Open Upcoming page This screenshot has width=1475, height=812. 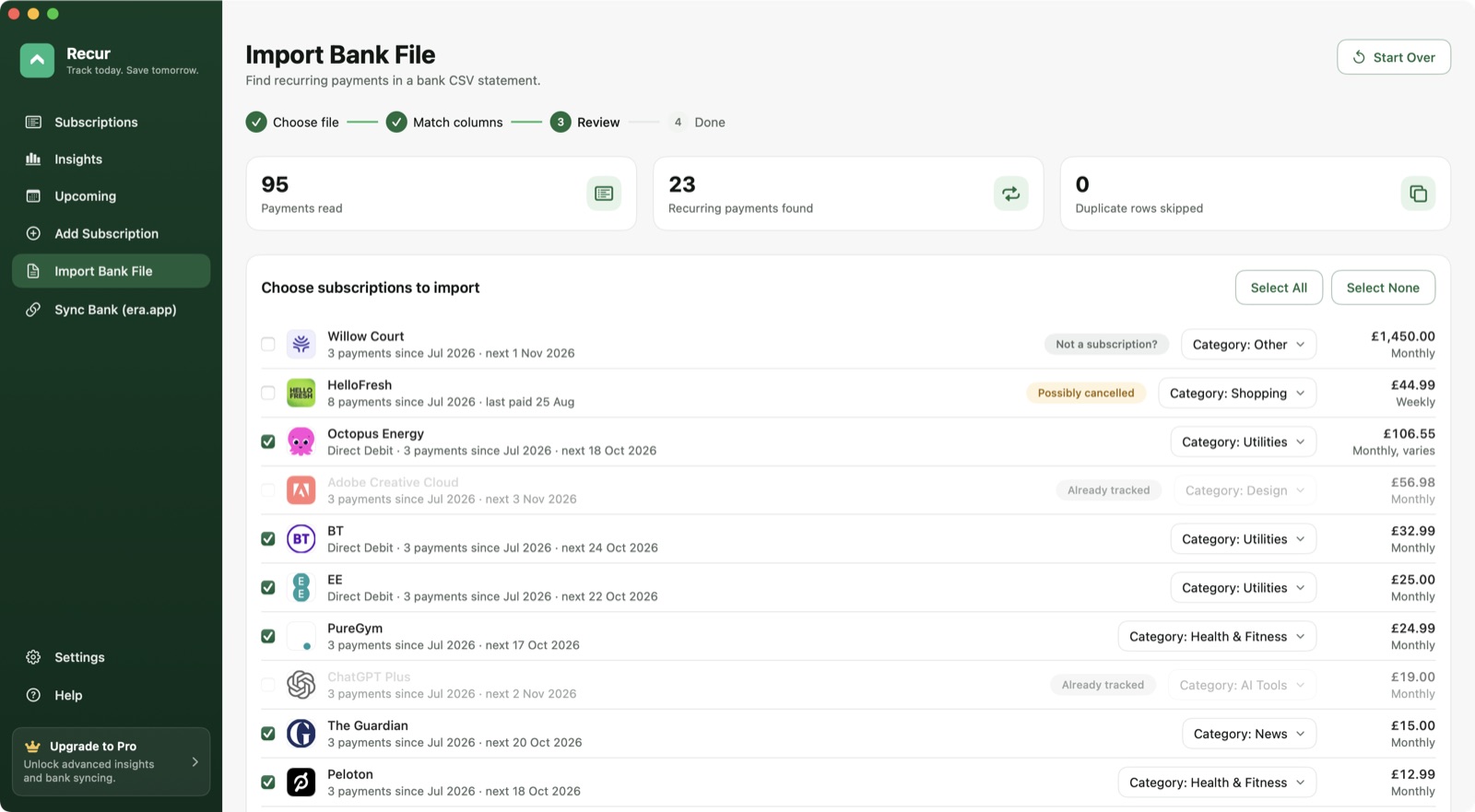pos(111,195)
